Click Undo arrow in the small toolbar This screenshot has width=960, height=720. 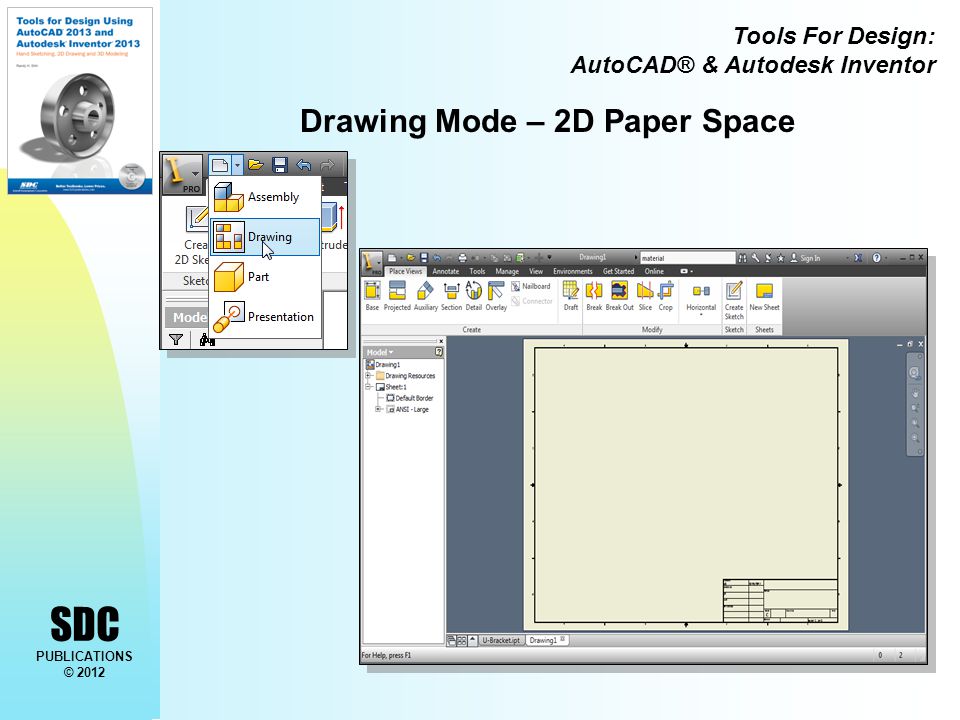304,165
